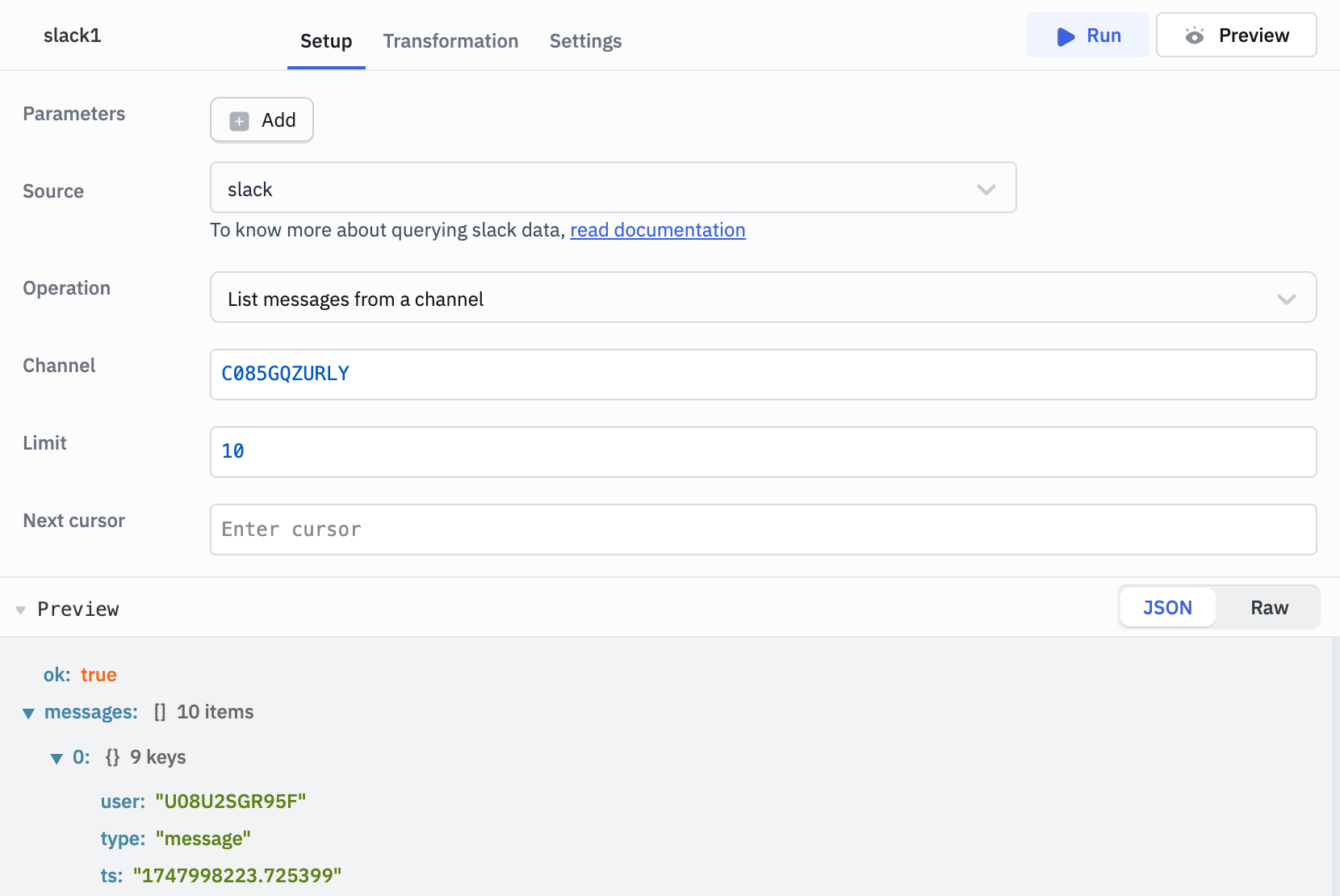This screenshot has height=896, width=1340.
Task: Expand the Operation dropdown
Action: pos(1287,299)
